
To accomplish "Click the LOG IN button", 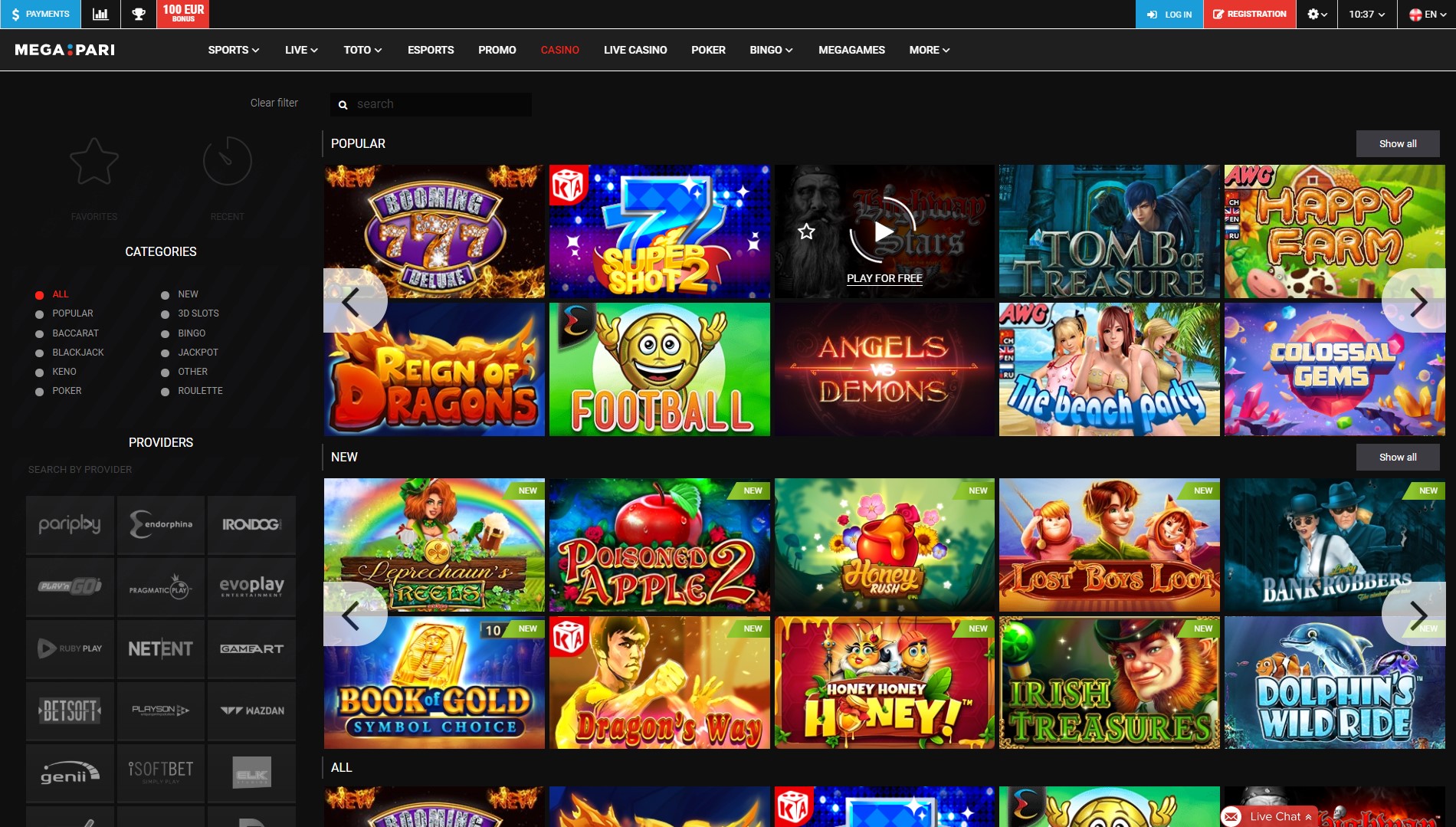I will (x=1169, y=14).
